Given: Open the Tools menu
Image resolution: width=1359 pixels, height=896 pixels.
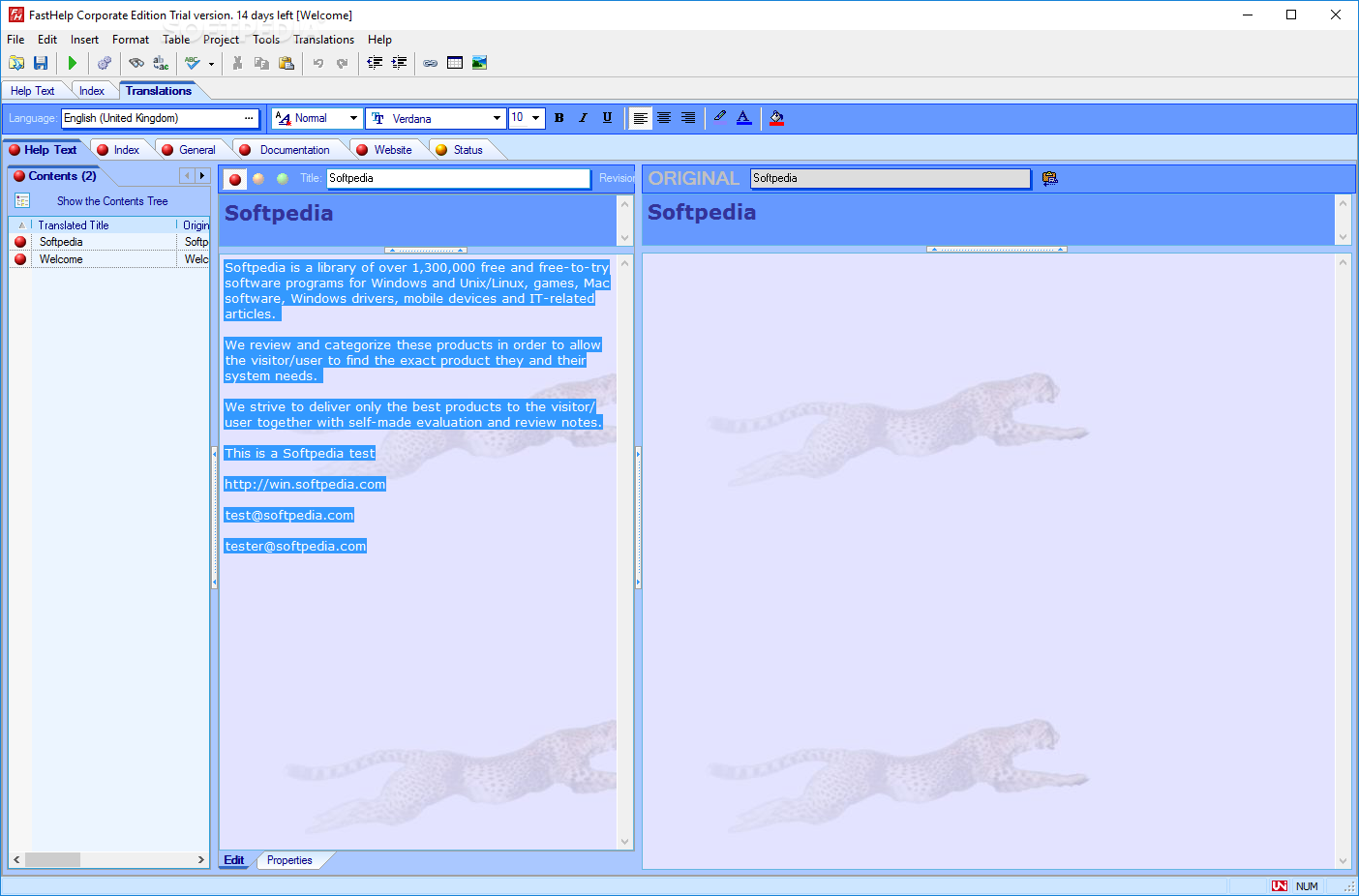Looking at the screenshot, I should 266,40.
